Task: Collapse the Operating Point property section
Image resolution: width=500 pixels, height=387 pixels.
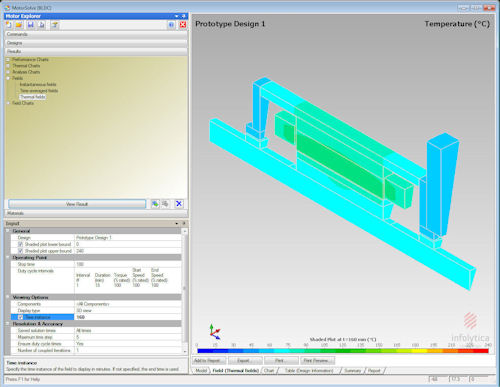Action: pyautogui.click(x=8, y=257)
